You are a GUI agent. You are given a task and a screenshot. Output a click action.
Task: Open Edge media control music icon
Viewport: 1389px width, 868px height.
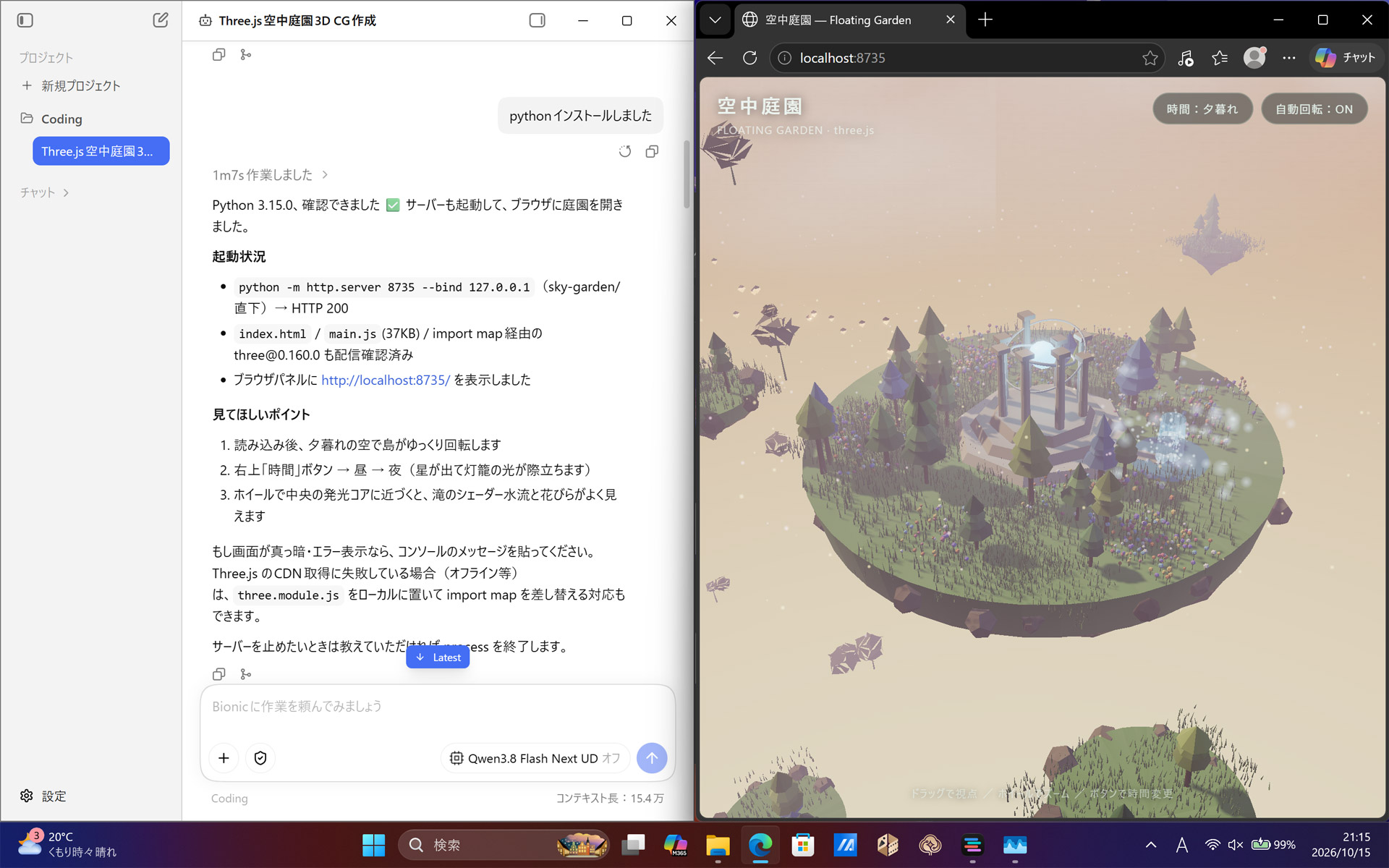pyautogui.click(x=1185, y=58)
